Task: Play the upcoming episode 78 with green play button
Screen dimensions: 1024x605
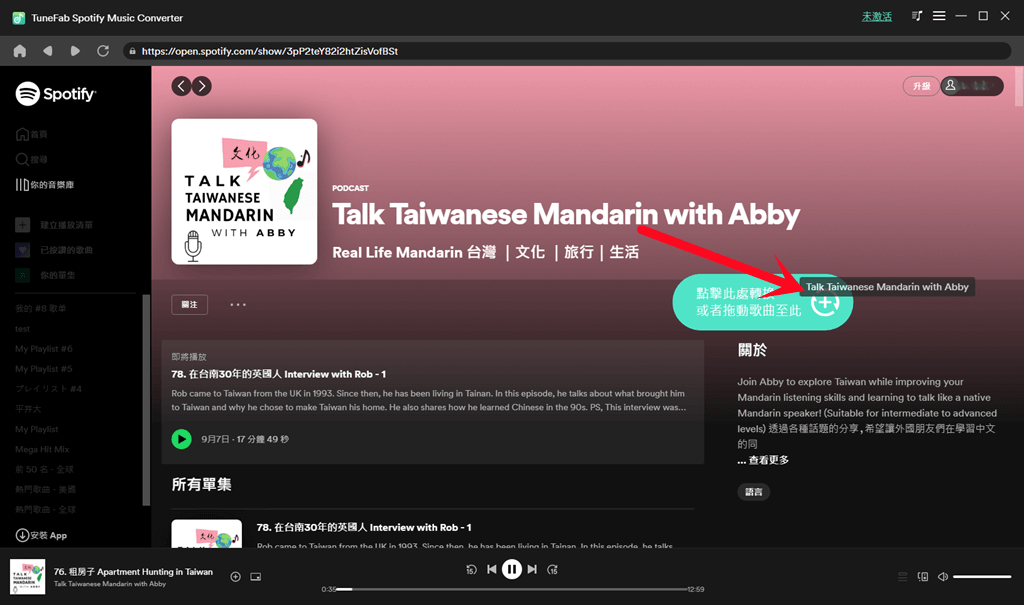Action: [x=182, y=439]
